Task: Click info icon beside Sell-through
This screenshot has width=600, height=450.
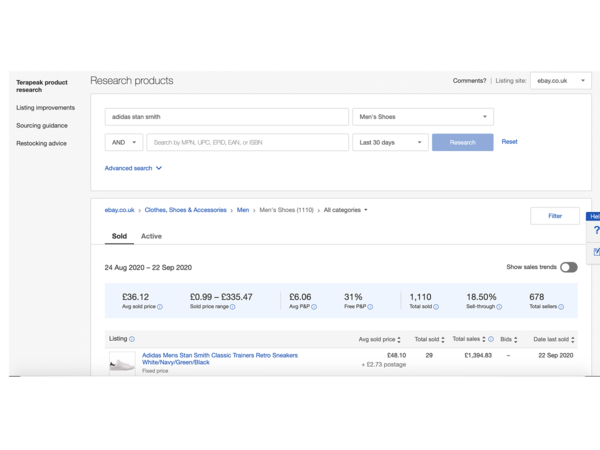Action: pyautogui.click(x=499, y=307)
